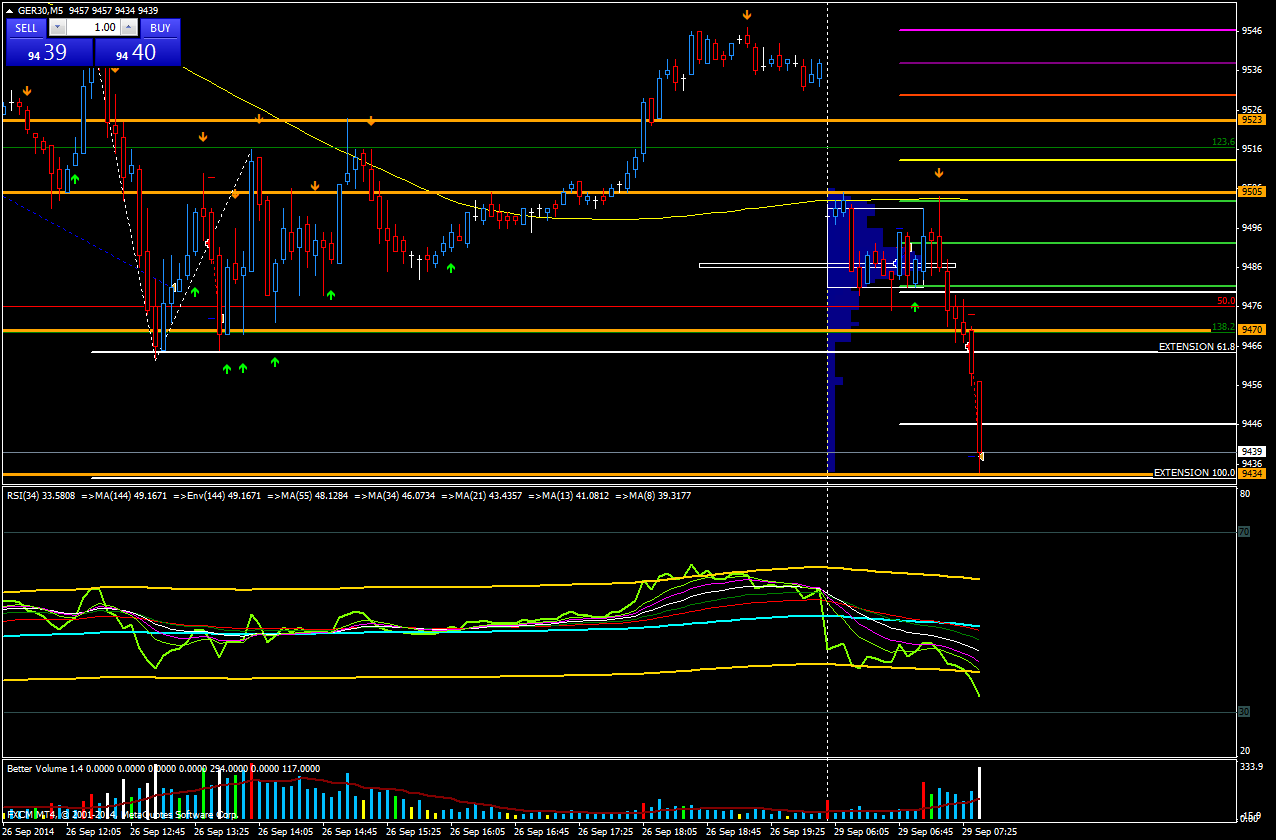
Task: Click orange sell arrow above 9505 line on right
Action: pos(939,173)
